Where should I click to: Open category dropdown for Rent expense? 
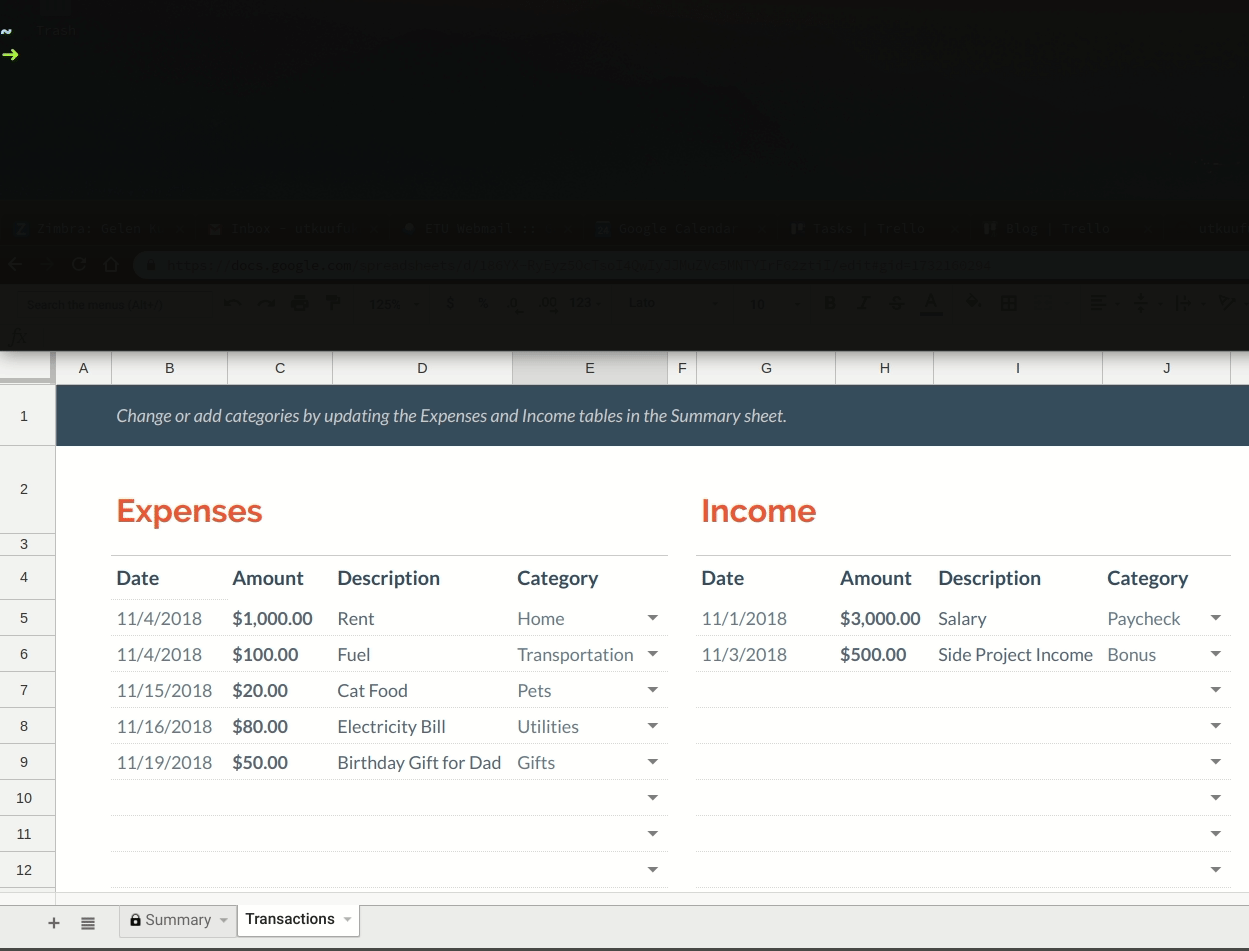coord(653,618)
